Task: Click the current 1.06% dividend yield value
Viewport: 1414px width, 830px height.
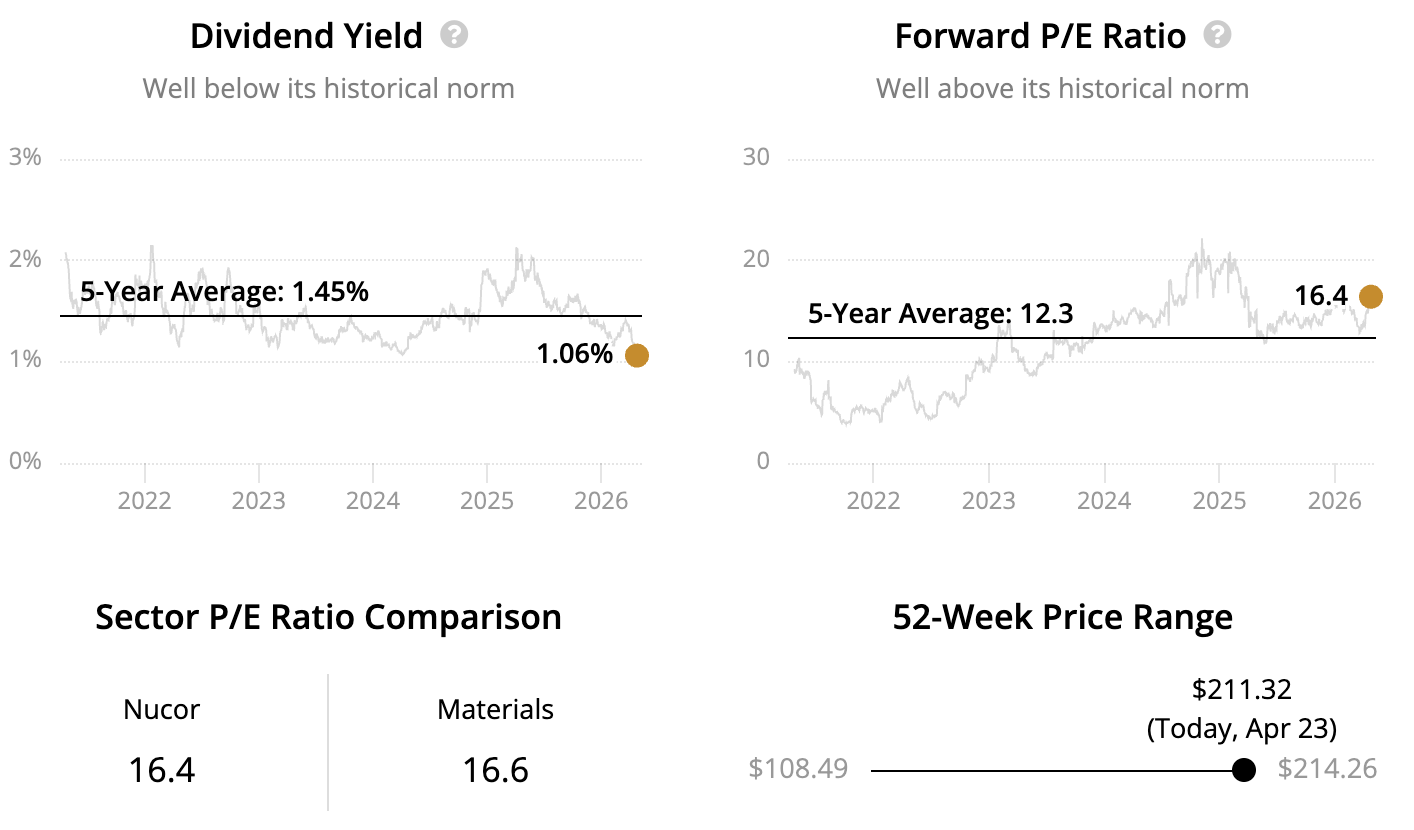Action: coord(575,355)
